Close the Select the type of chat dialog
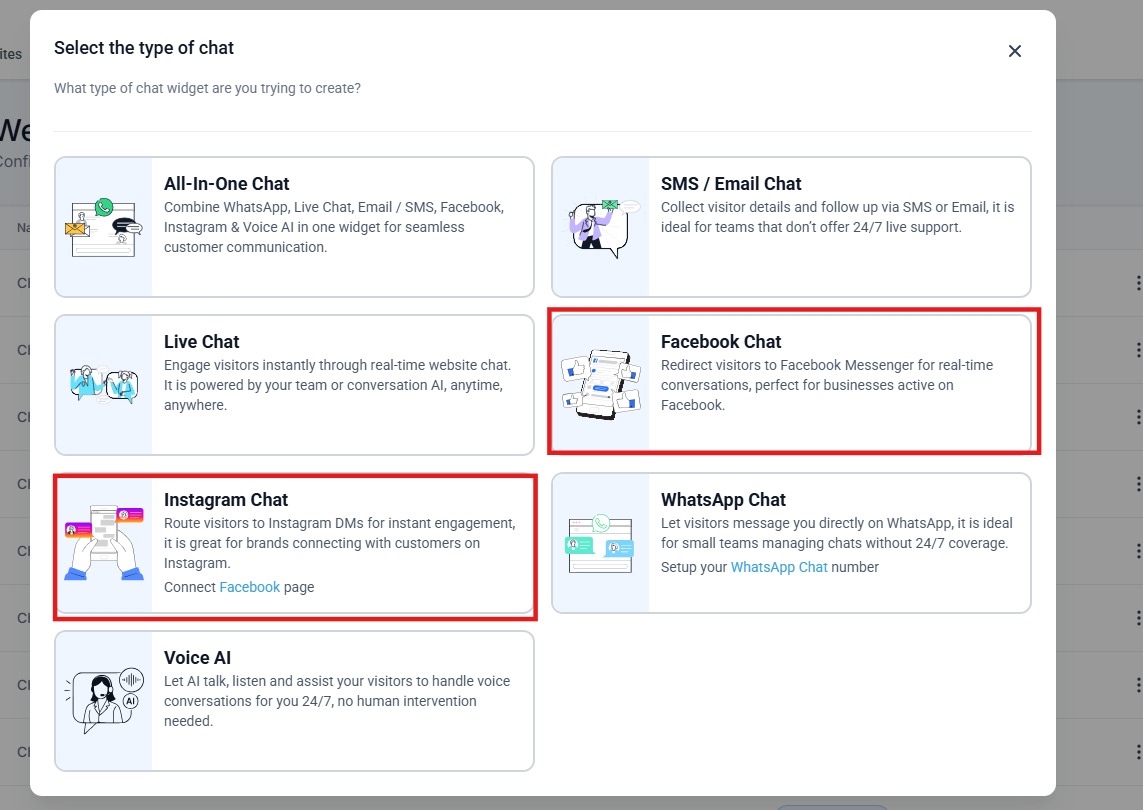The image size is (1143, 810). click(x=1014, y=51)
